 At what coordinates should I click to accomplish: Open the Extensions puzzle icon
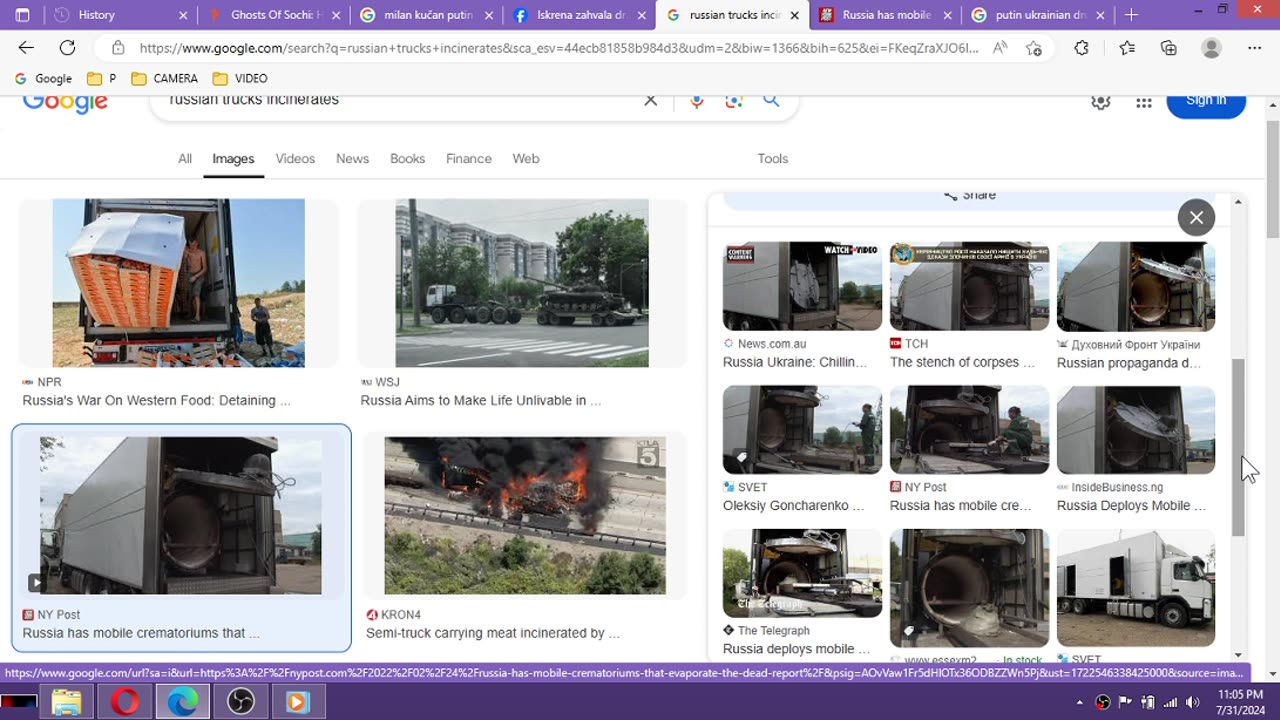pos(1081,48)
